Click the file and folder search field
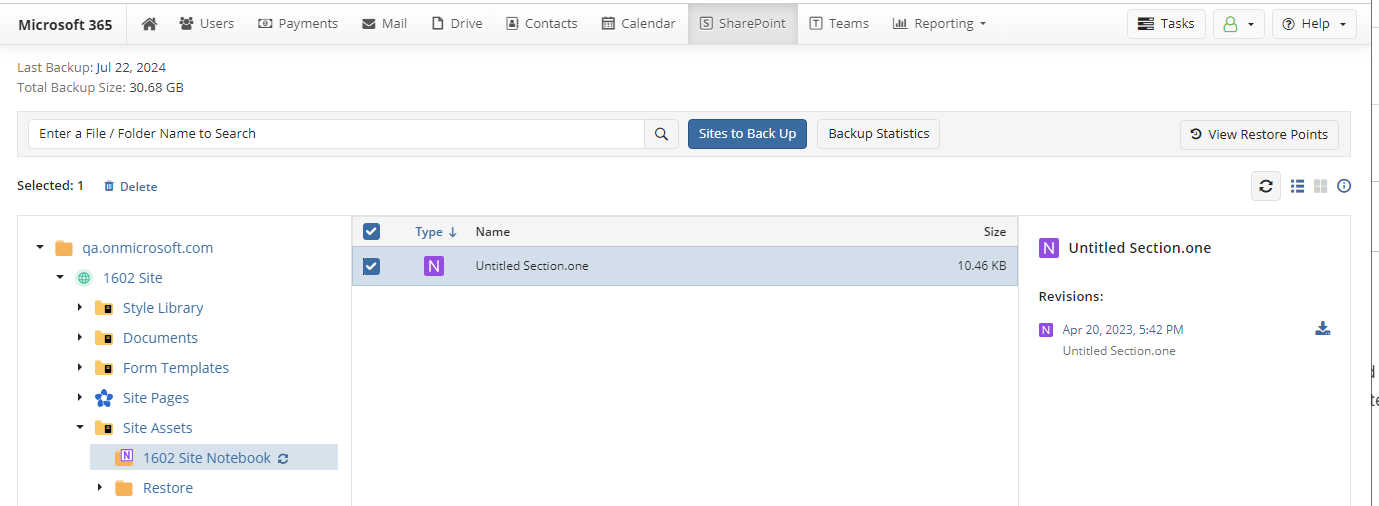The height and width of the screenshot is (506, 1379). 336,134
